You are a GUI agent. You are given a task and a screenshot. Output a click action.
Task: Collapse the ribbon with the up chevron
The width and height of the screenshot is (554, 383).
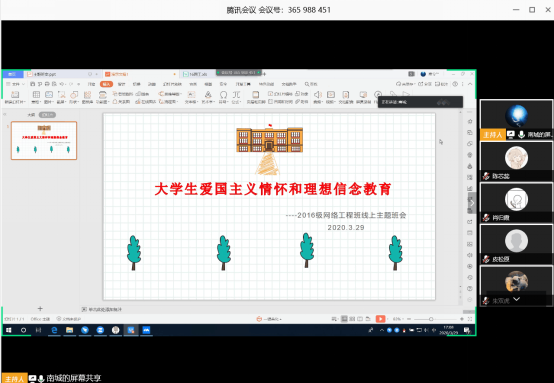pyautogui.click(x=470, y=84)
